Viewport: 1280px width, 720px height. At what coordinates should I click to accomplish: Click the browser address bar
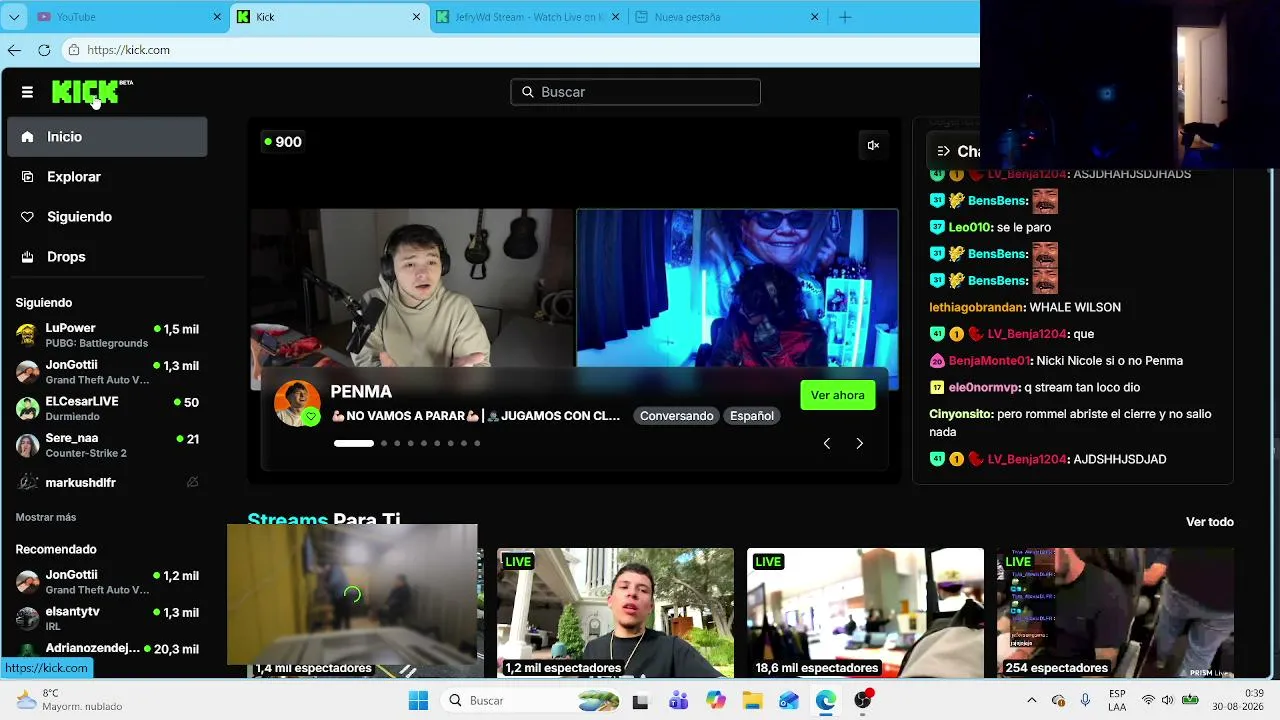[520, 50]
